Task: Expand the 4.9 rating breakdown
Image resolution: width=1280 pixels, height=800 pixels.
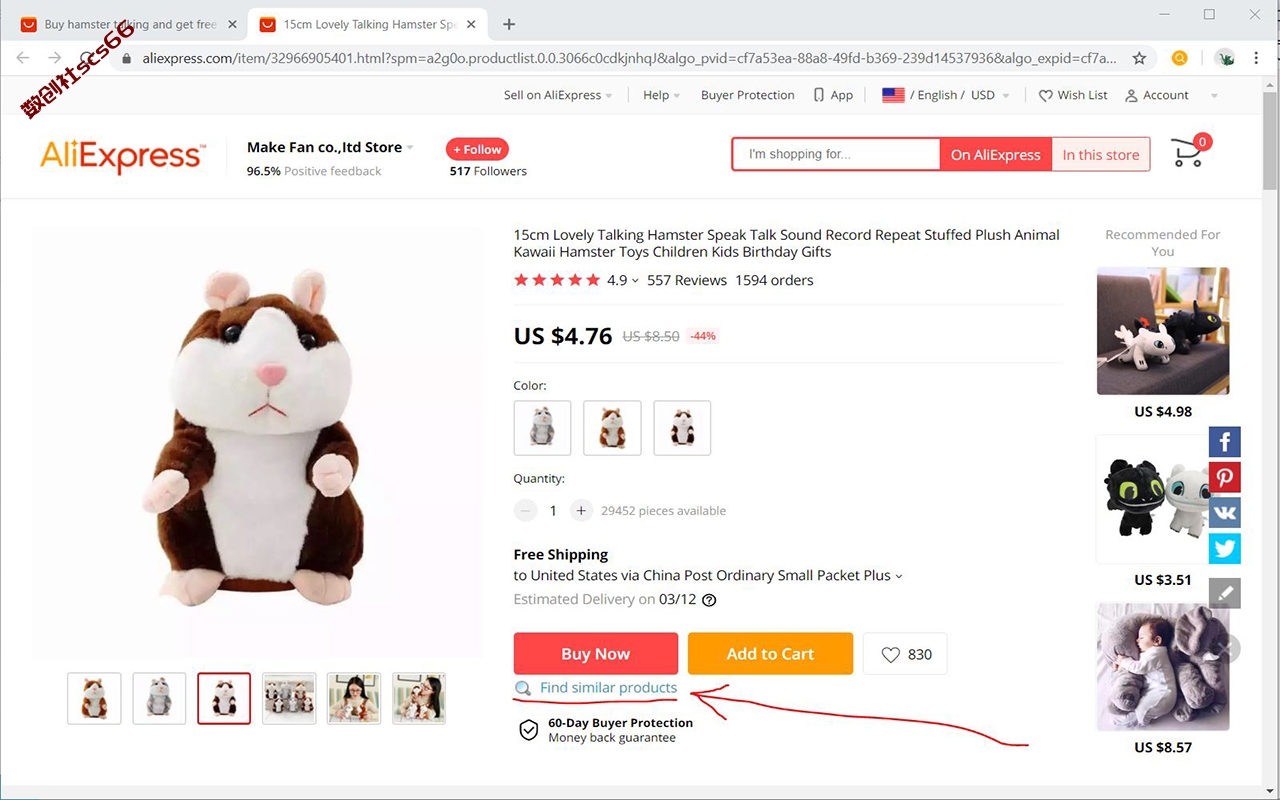Action: pyautogui.click(x=622, y=280)
